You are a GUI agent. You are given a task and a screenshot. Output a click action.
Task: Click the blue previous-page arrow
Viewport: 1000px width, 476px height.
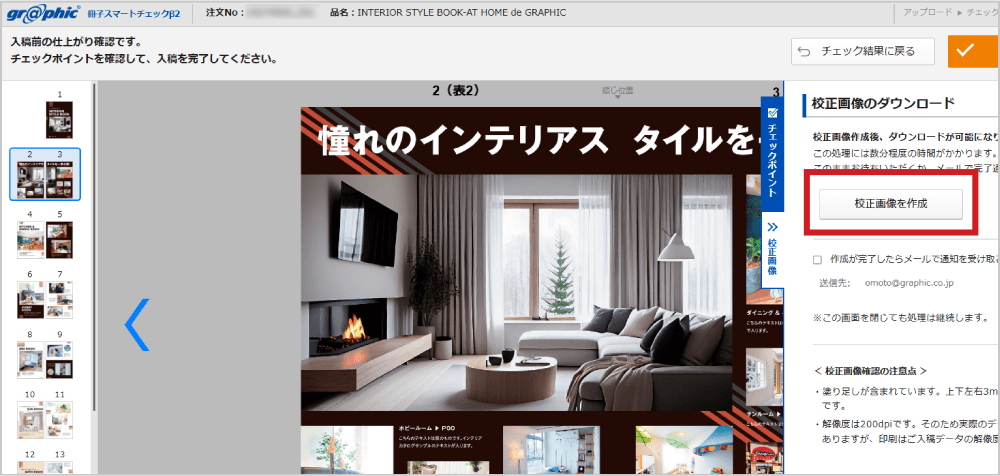pos(136,324)
